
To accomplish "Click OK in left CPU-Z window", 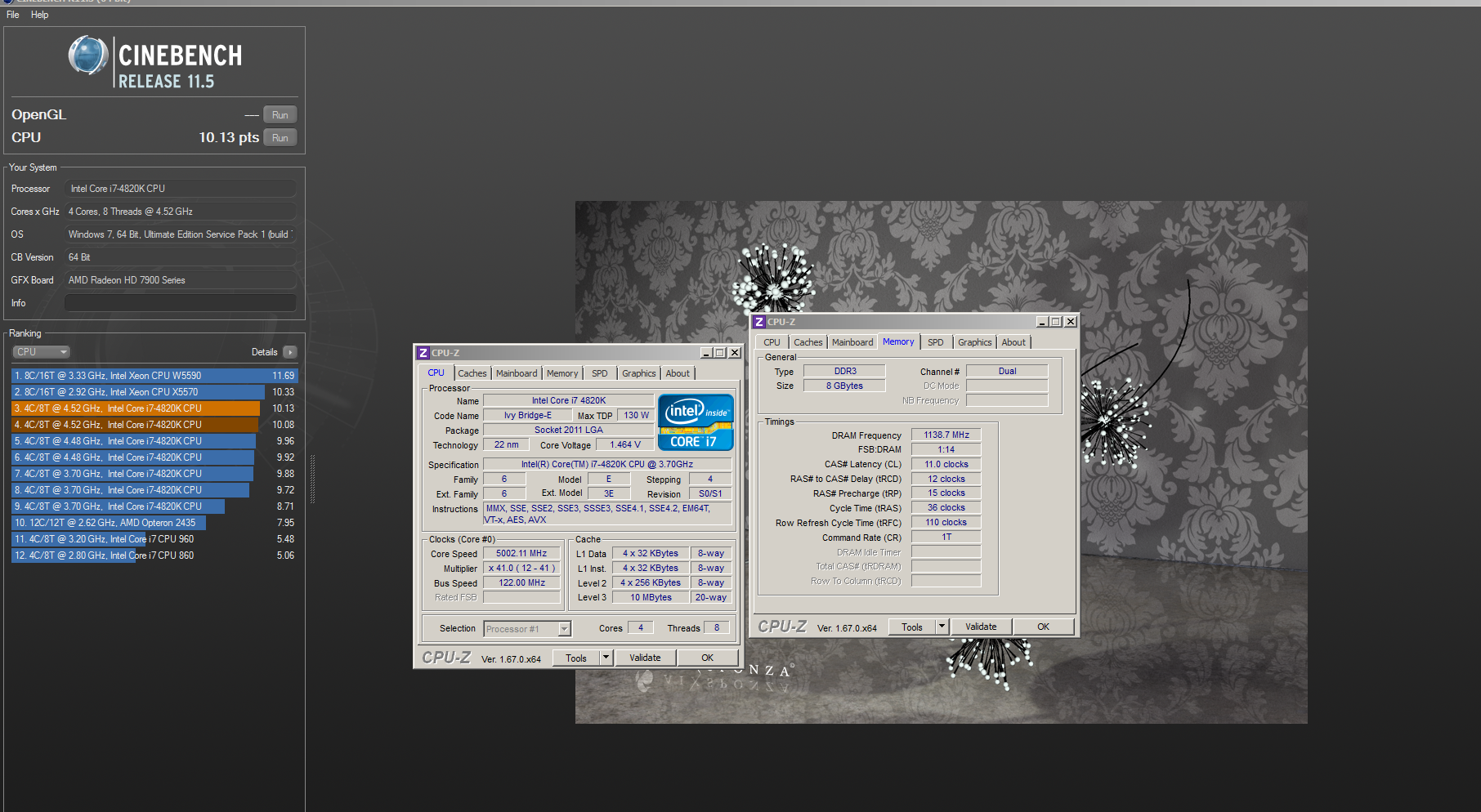I will 707,658.
